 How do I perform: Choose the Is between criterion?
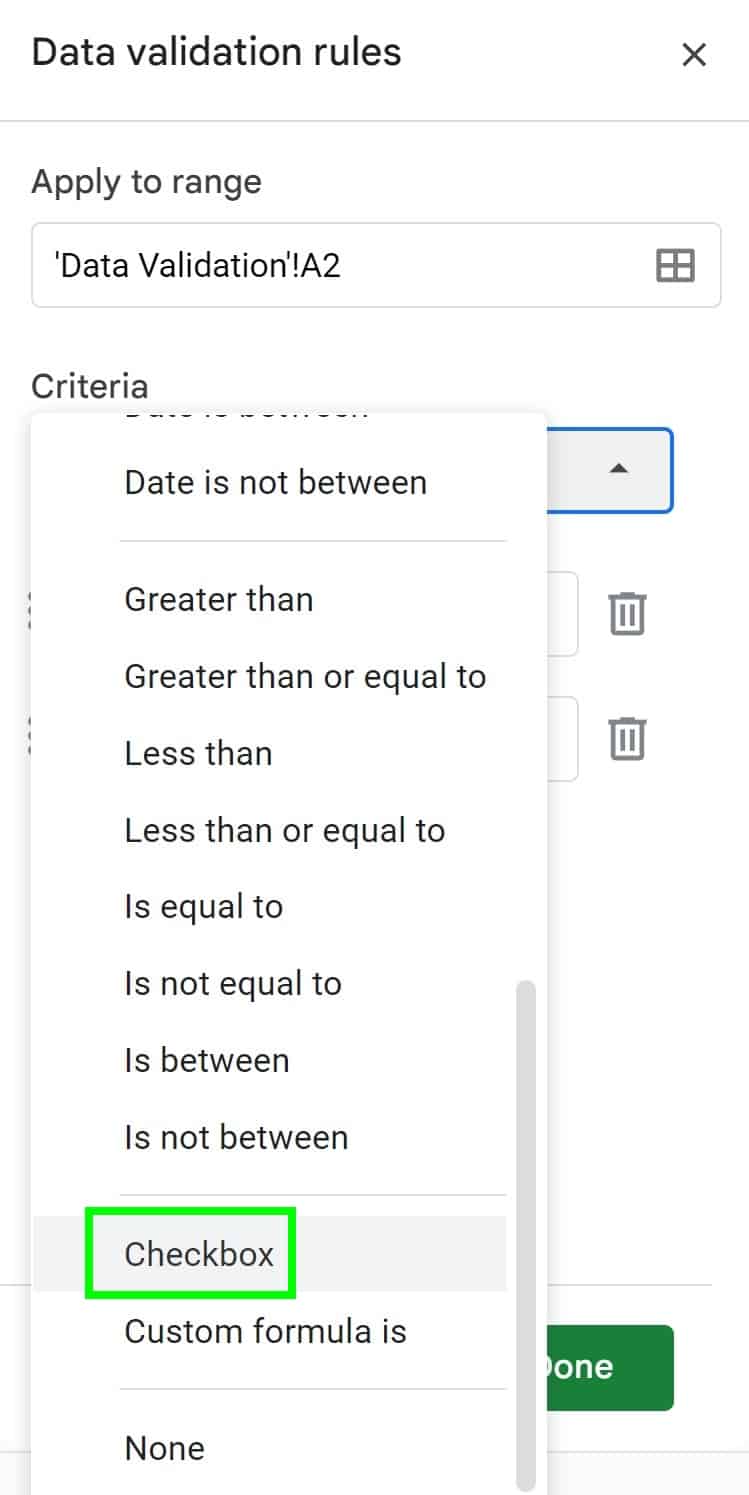point(206,1060)
